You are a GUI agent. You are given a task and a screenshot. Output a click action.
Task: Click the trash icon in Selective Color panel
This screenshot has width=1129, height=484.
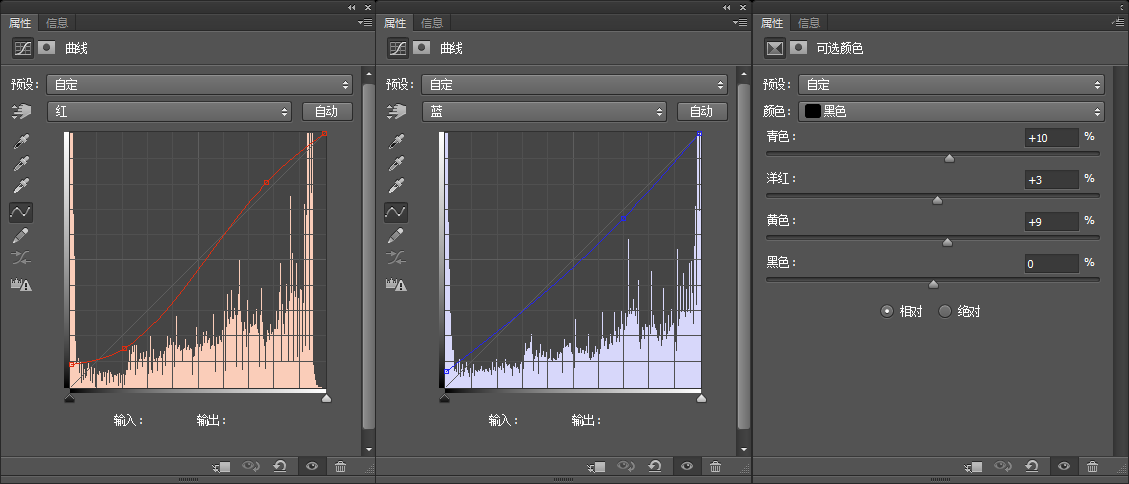pyautogui.click(x=1092, y=467)
